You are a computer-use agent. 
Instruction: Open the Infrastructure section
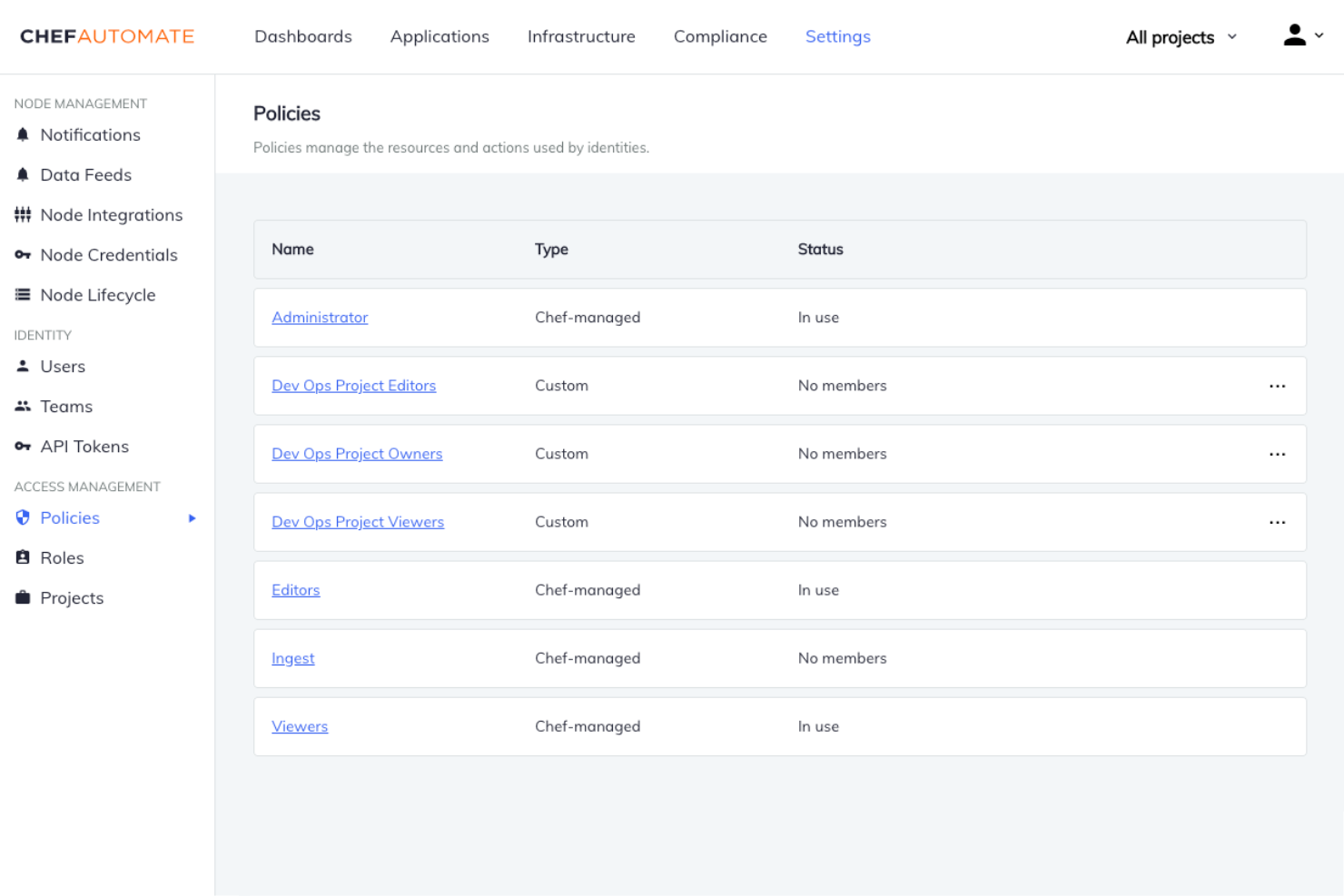(581, 36)
